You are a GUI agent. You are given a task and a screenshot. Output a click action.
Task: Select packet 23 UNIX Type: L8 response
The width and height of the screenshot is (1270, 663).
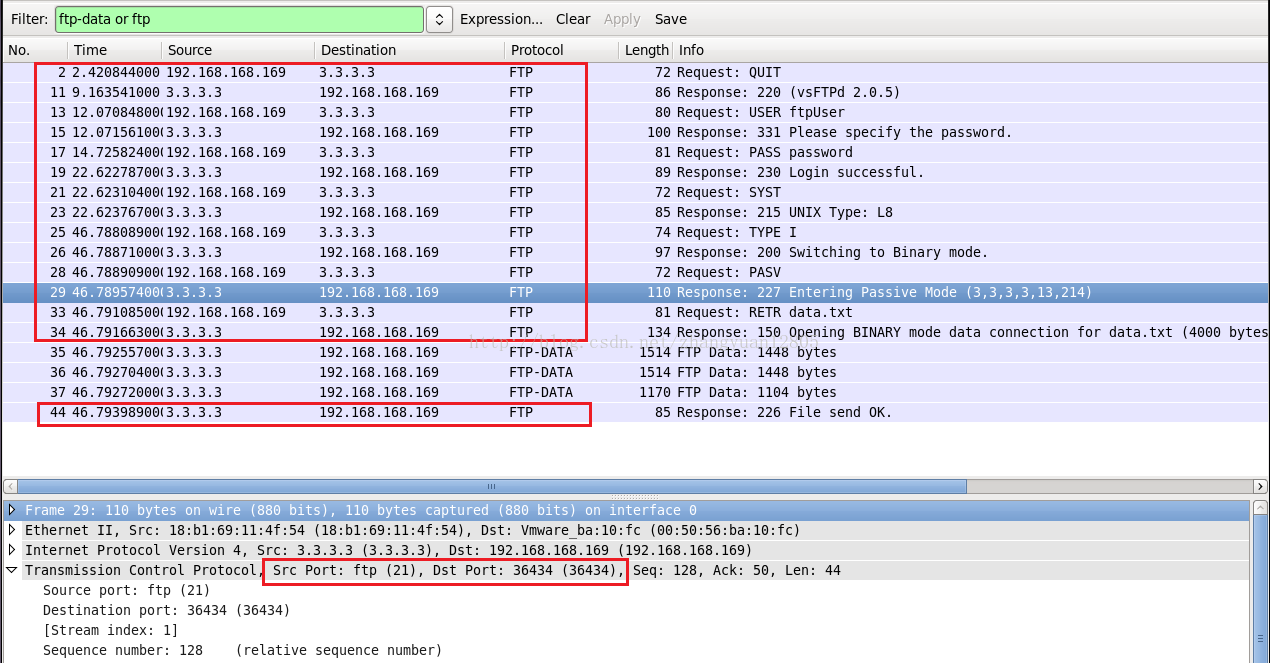[x=635, y=212]
